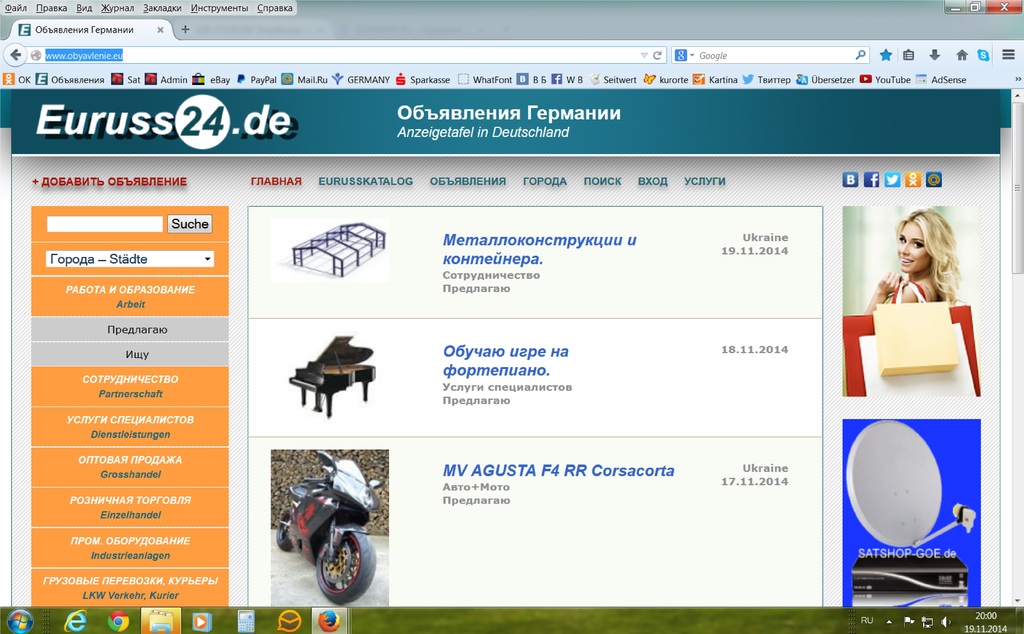Open the MV AGUSTA F4 RR Corsacorta listing
Image resolution: width=1024 pixels, height=634 pixels.
[558, 470]
